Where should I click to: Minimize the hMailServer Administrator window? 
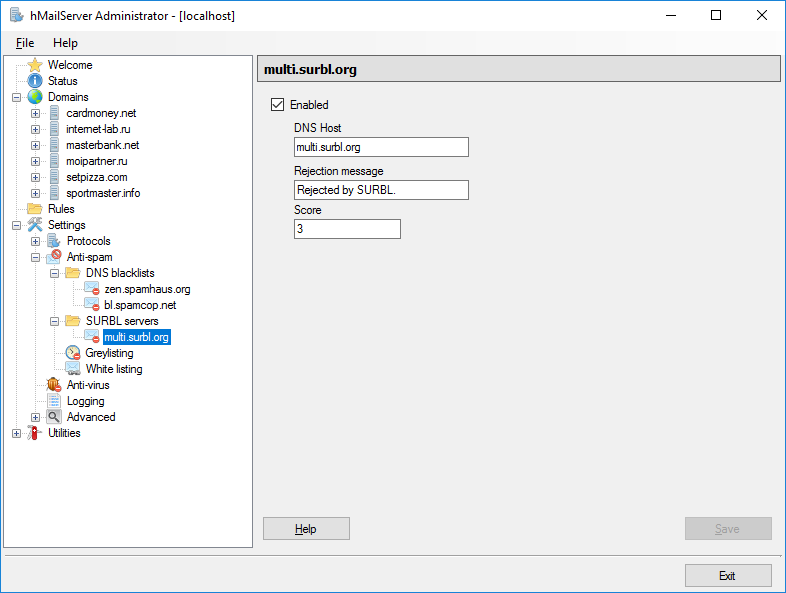point(671,15)
